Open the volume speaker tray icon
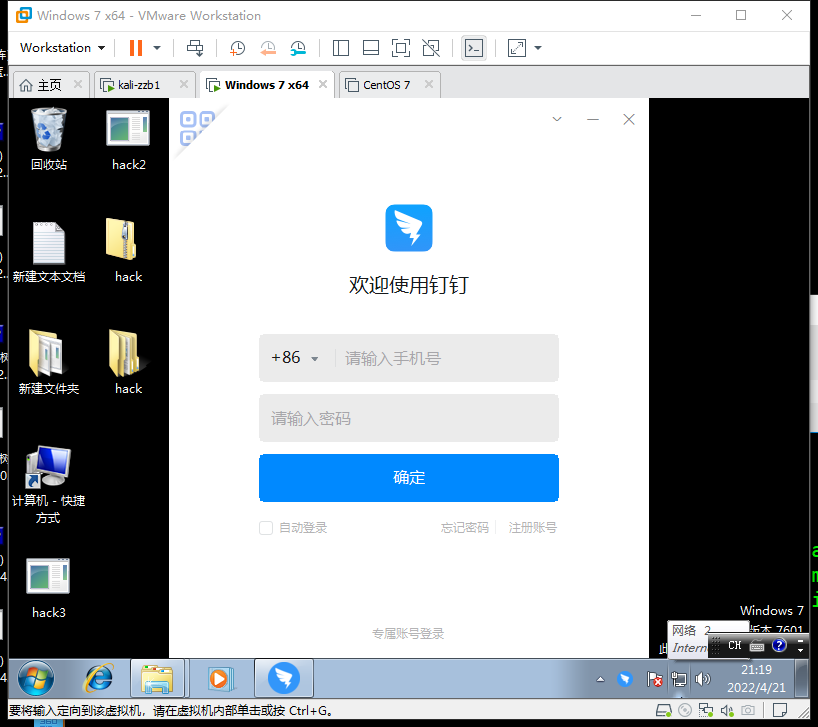The width and height of the screenshot is (818, 727). (703, 679)
